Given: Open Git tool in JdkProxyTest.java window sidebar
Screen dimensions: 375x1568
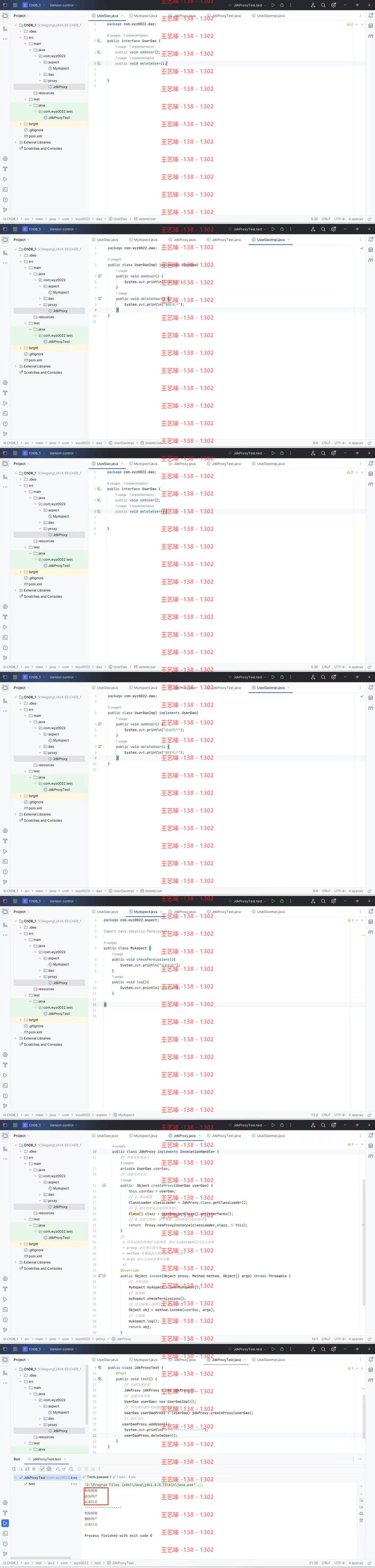Looking at the screenshot, I should 5,1554.
